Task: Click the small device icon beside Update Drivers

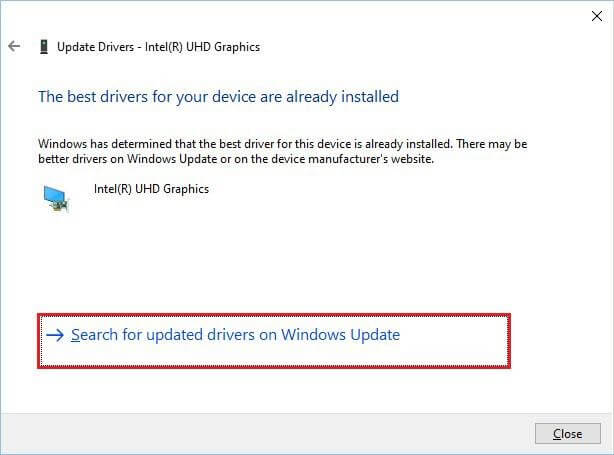Action: pos(43,46)
